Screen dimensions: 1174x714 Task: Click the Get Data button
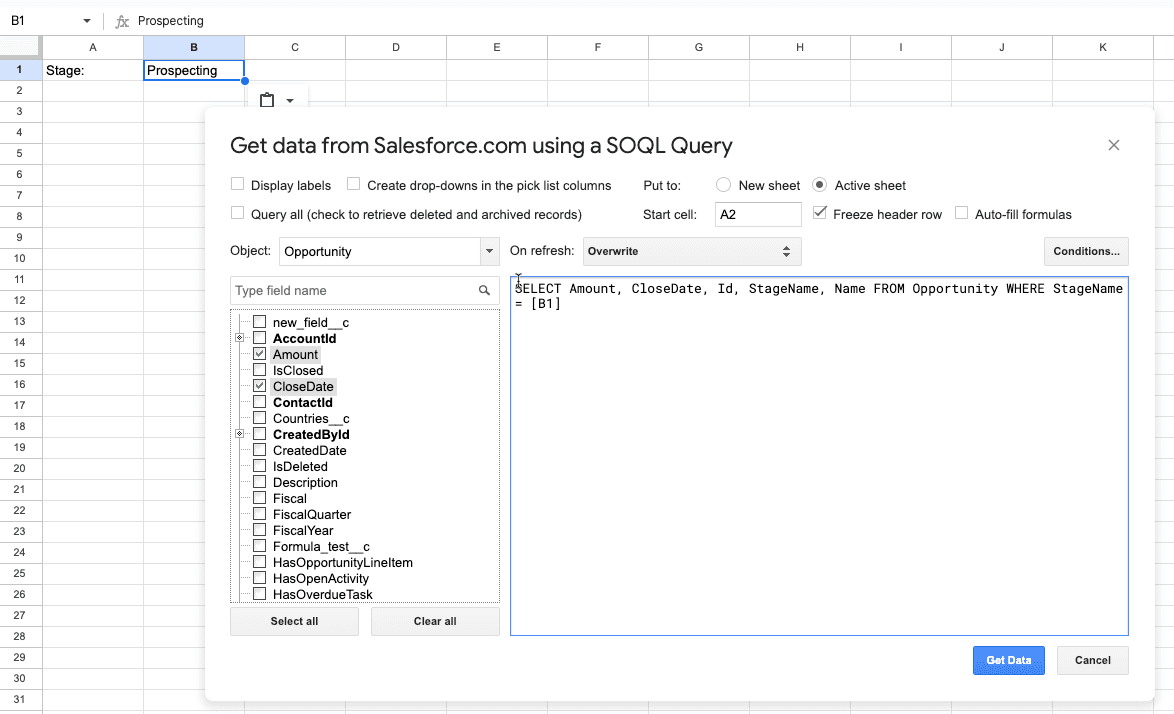click(x=1009, y=660)
